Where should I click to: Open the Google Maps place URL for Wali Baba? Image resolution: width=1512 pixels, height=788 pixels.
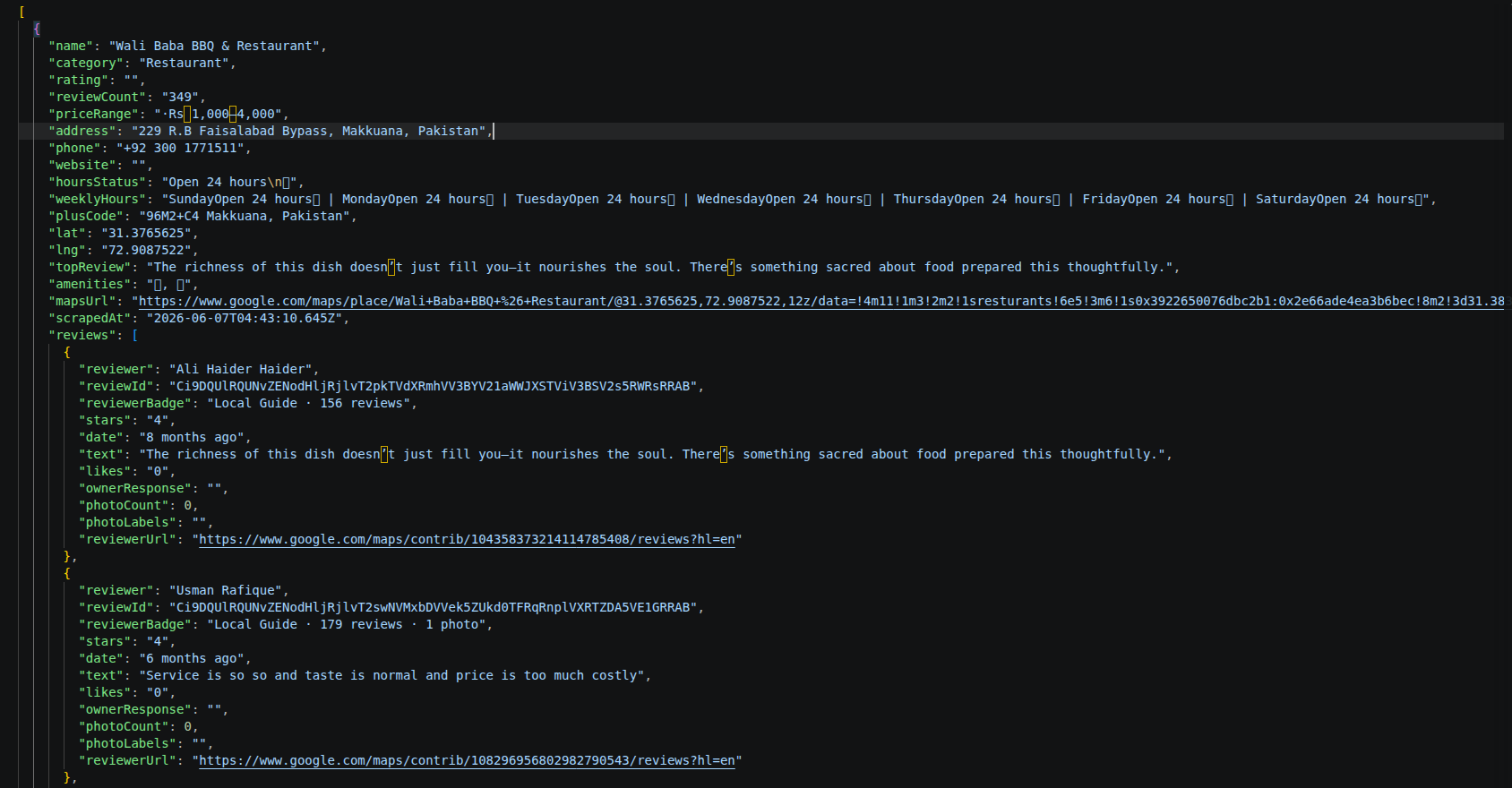[821, 301]
